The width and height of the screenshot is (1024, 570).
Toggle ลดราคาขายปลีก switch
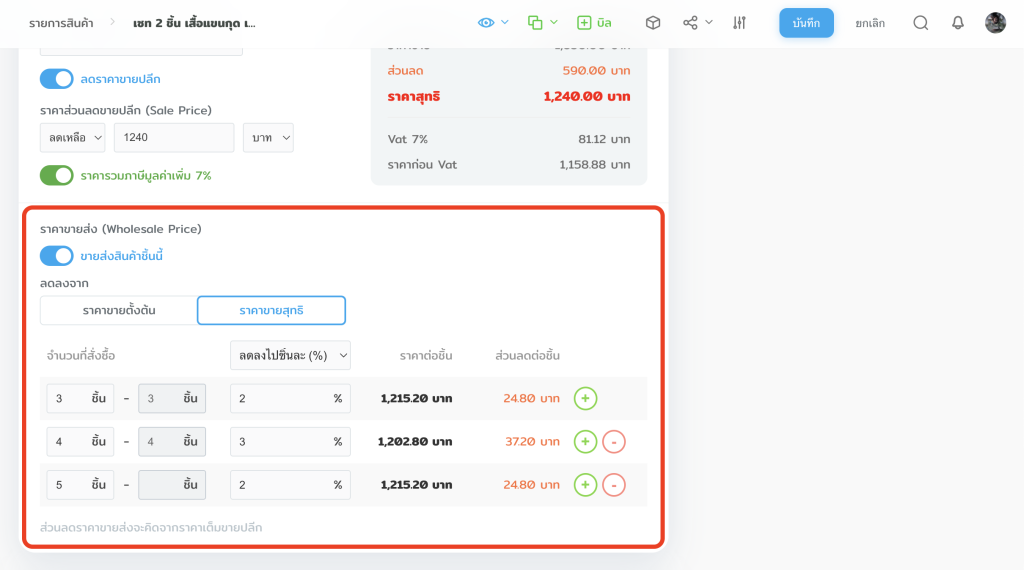pos(57,79)
